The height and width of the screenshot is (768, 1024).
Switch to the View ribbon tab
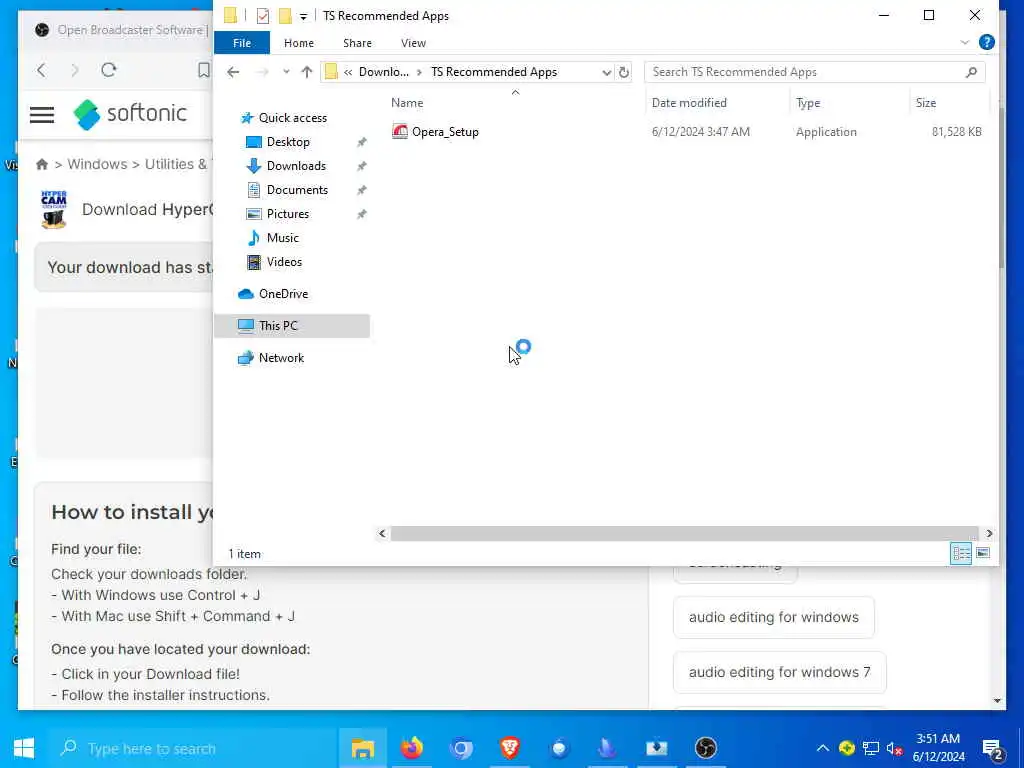tap(413, 43)
